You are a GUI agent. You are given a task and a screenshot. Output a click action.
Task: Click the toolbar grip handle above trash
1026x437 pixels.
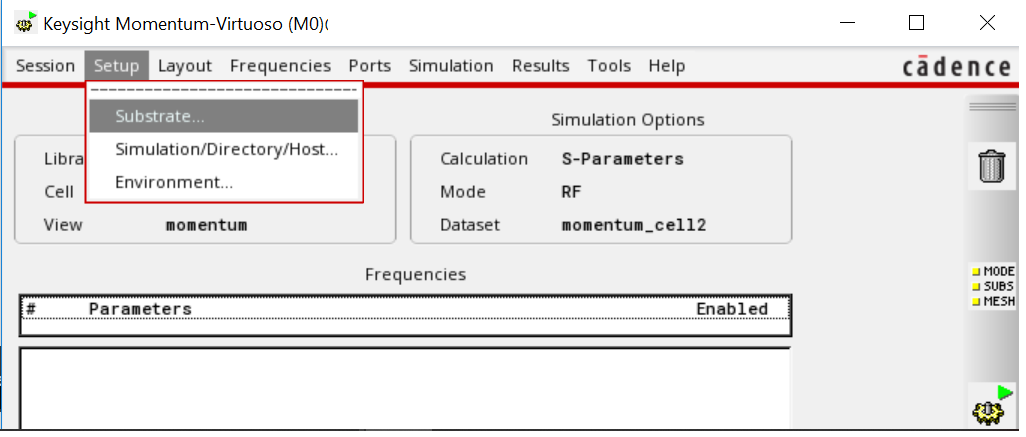pos(991,108)
